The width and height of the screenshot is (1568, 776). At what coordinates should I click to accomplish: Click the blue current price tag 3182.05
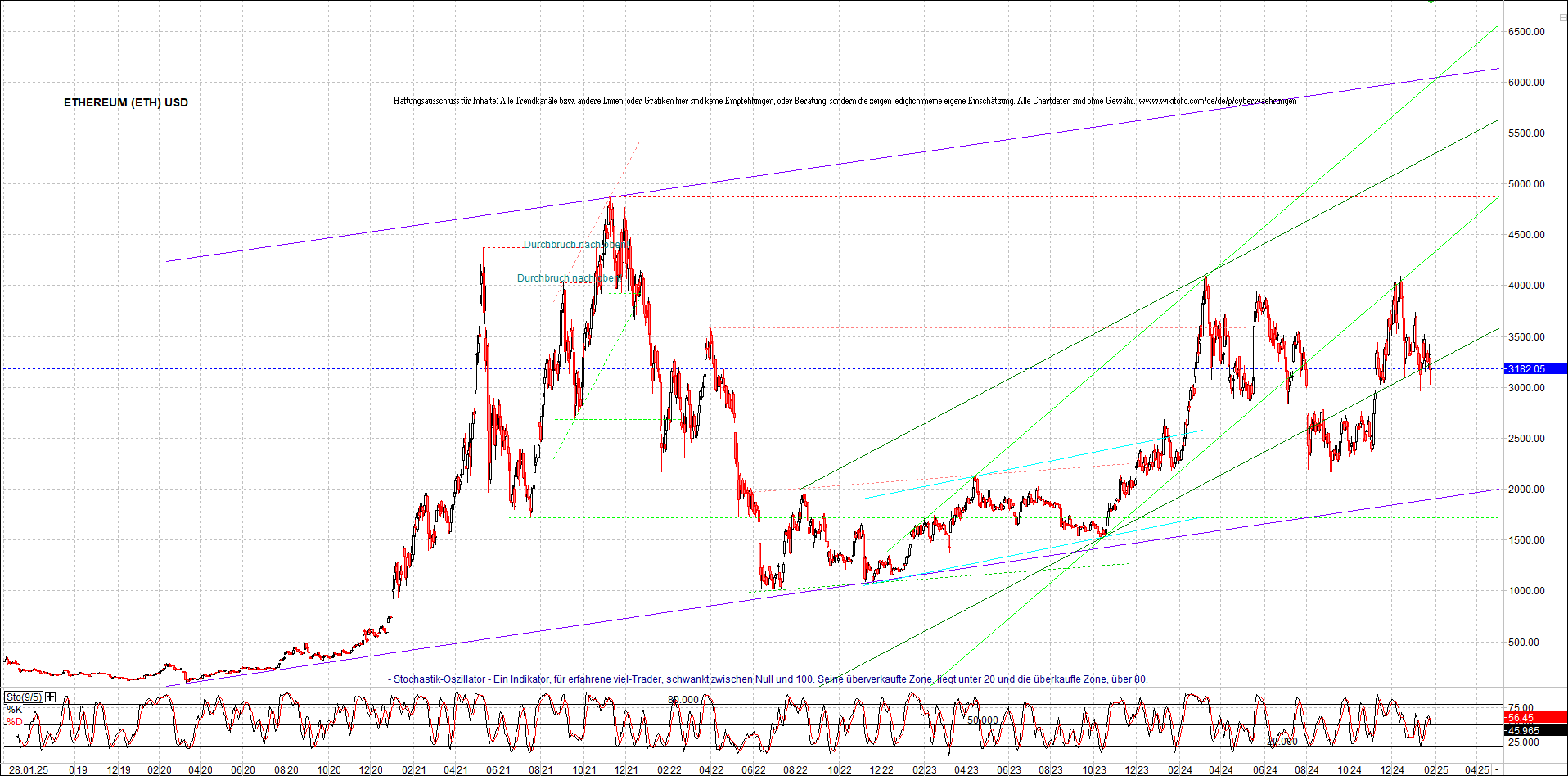(1525, 369)
